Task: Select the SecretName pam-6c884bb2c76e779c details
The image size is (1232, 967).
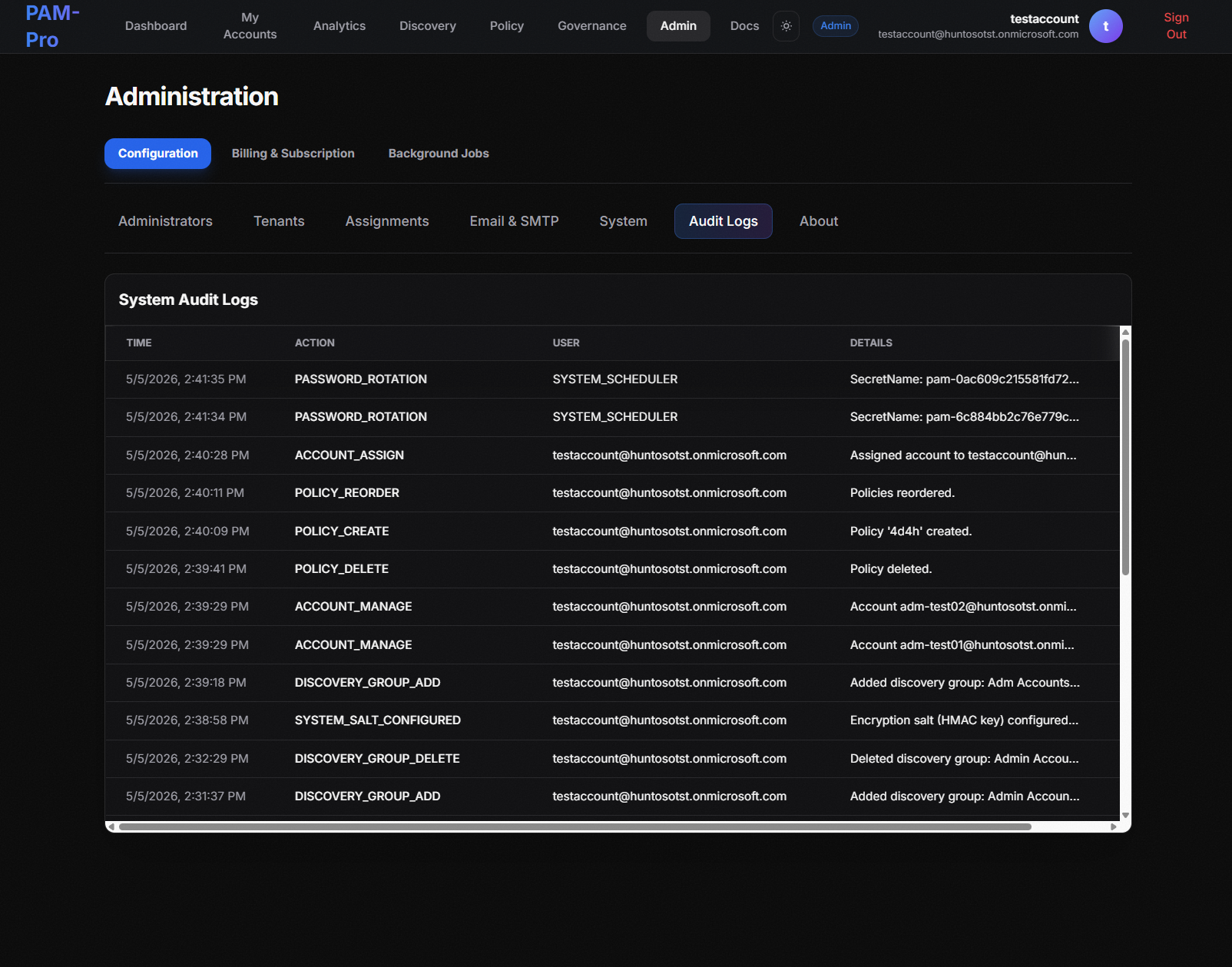Action: [964, 417]
